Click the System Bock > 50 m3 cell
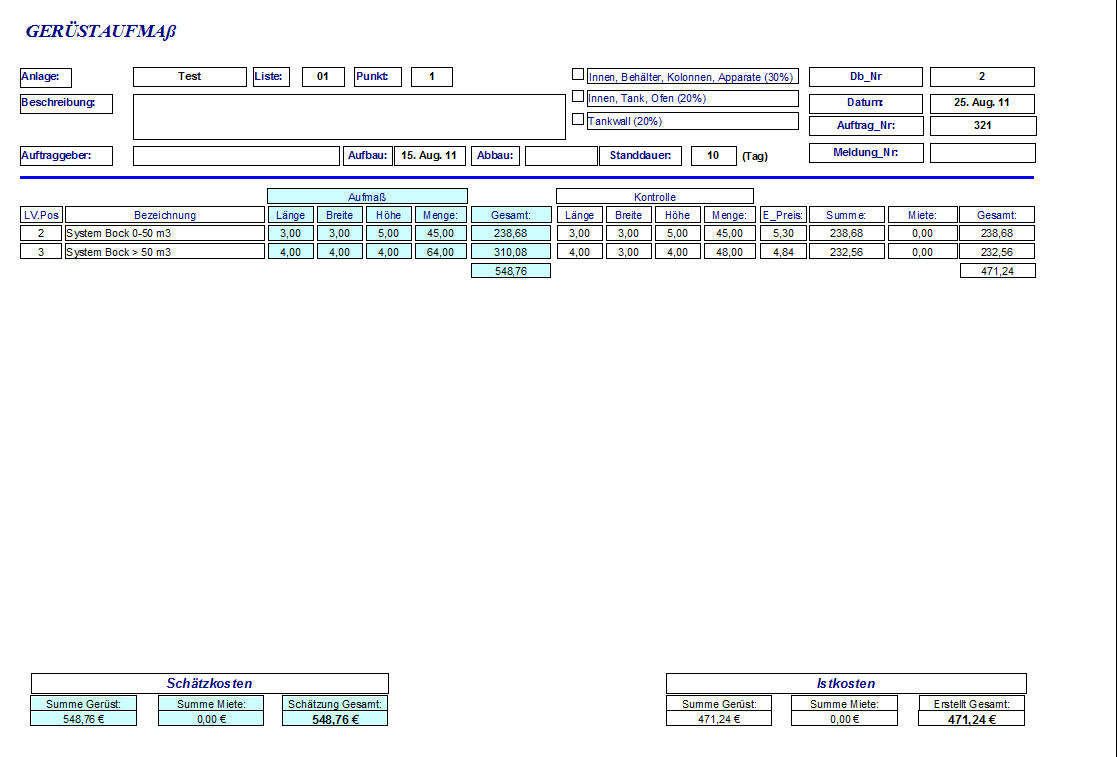Screen dimensions: 1117x757 pos(164,252)
